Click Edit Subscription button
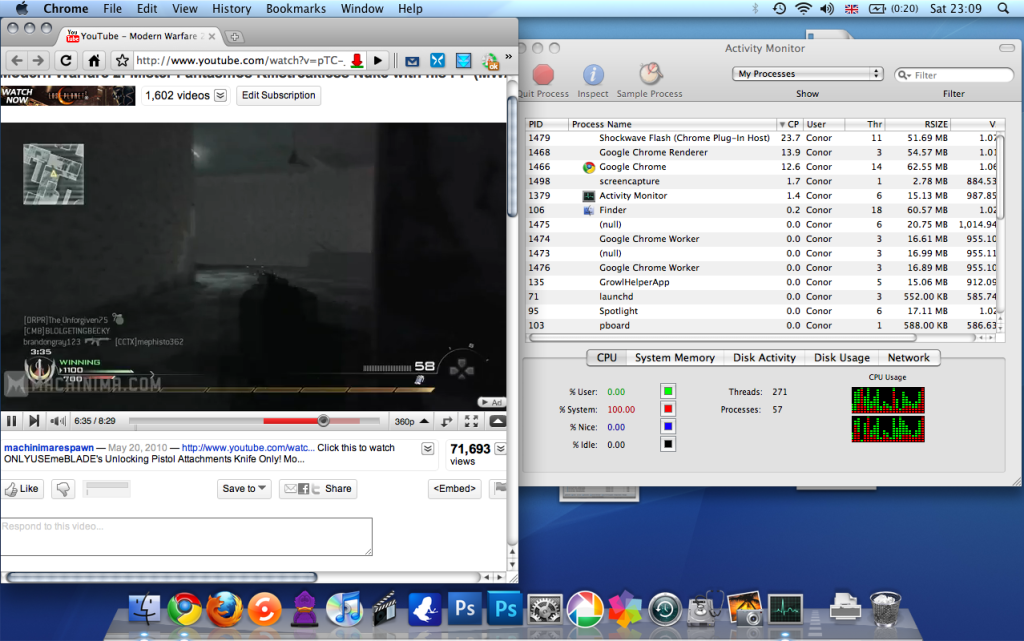 click(279, 95)
